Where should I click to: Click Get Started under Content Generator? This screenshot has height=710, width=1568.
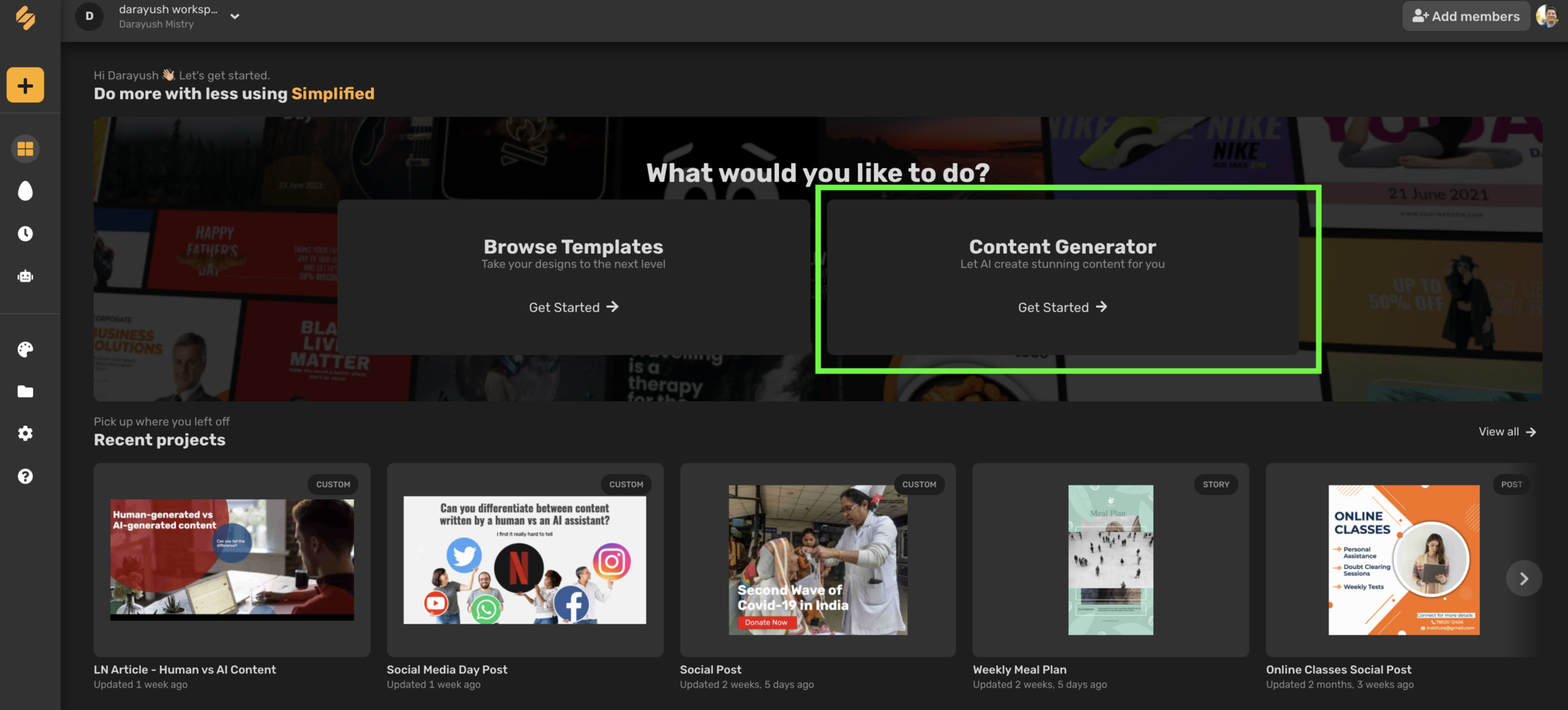pos(1062,307)
